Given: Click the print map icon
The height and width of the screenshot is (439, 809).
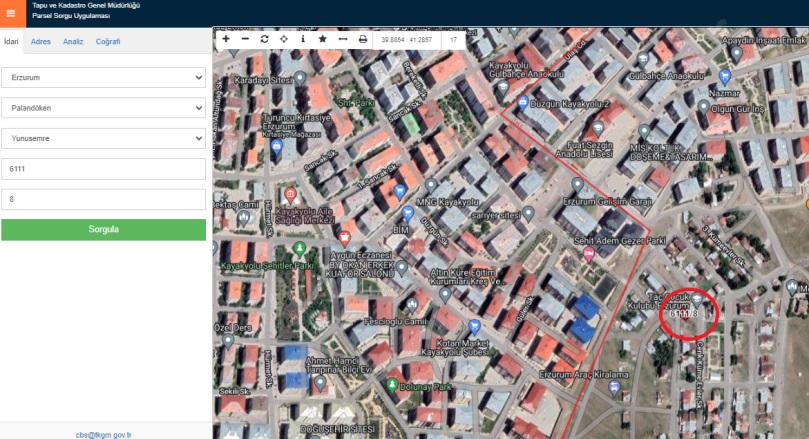Looking at the screenshot, I should pos(362,39).
